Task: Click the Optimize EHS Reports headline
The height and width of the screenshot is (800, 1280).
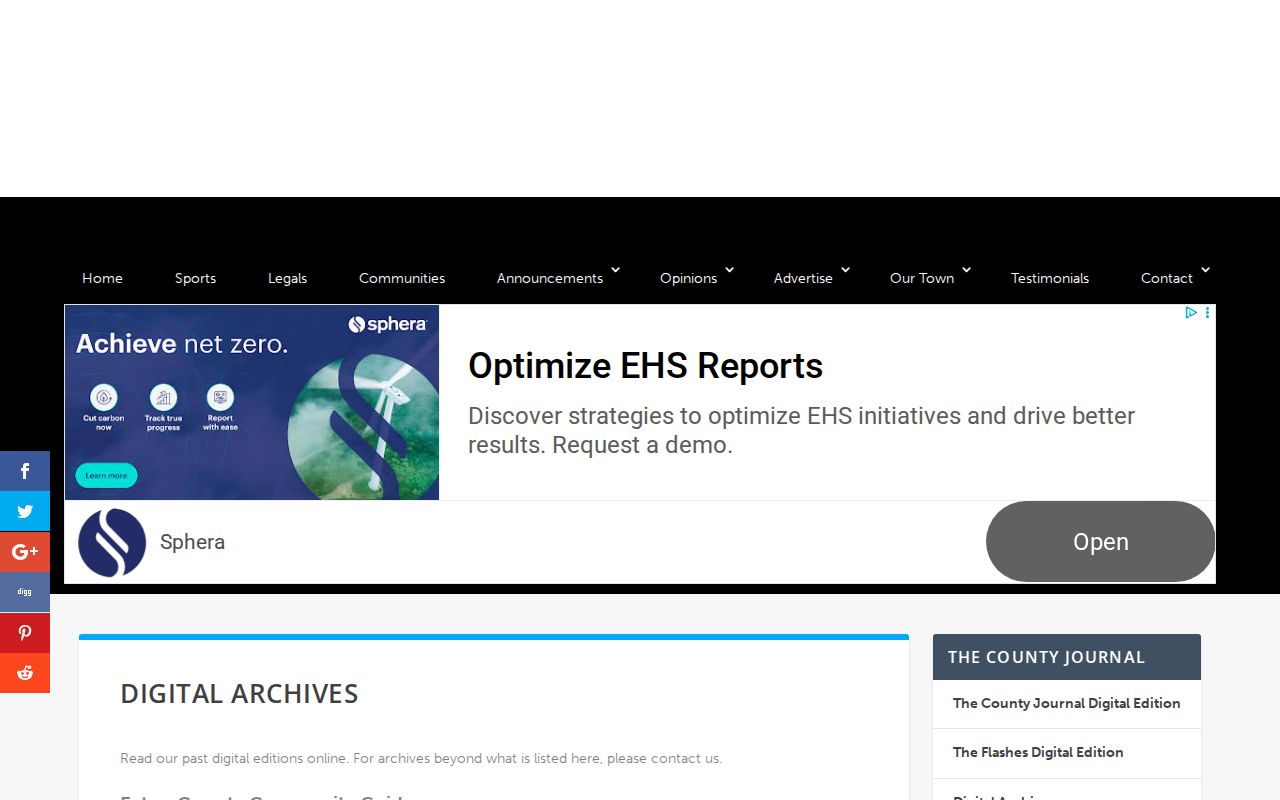Action: [645, 366]
